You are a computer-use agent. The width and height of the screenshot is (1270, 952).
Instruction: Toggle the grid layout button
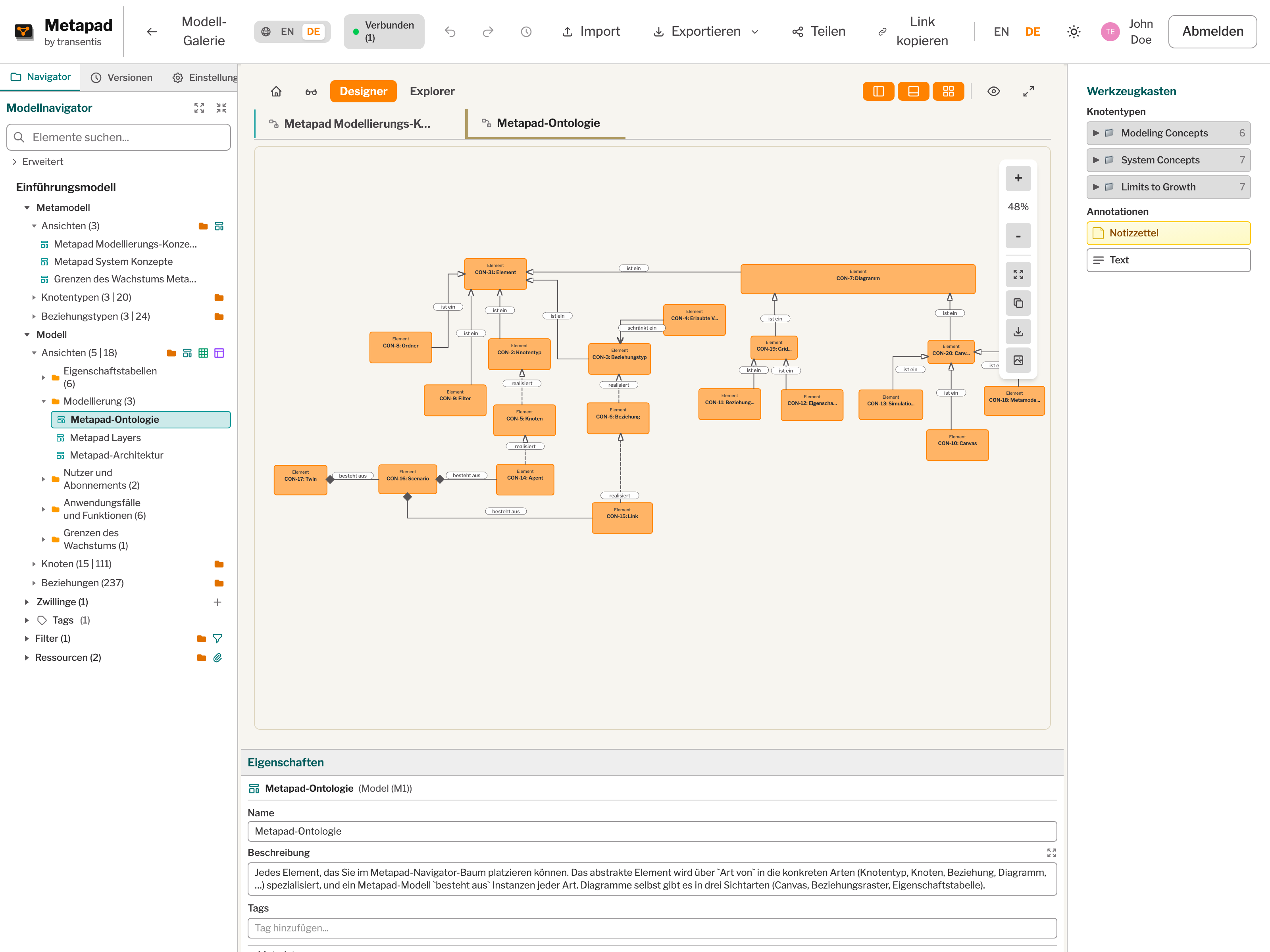[x=949, y=91]
